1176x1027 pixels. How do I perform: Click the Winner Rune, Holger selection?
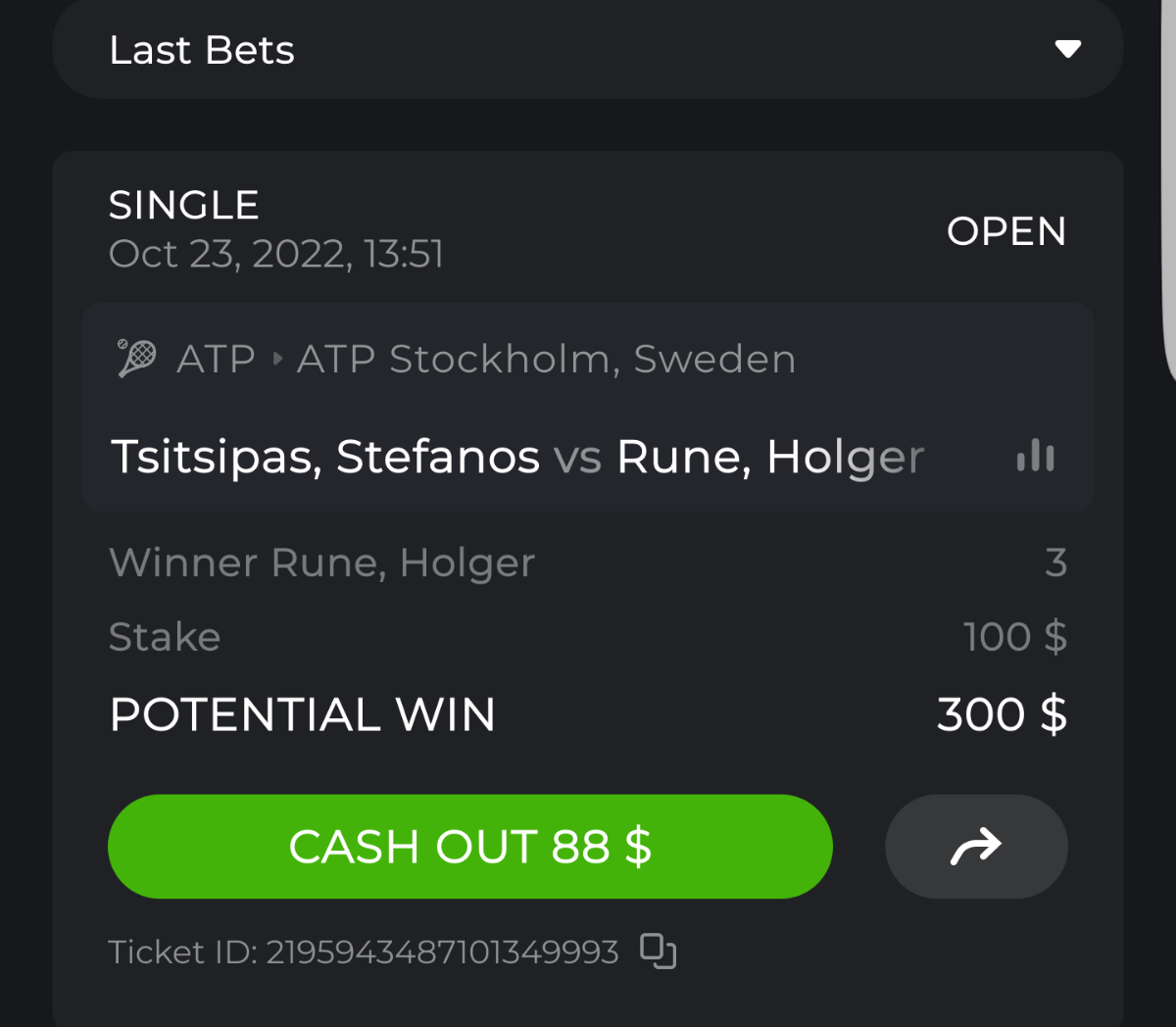(321, 562)
